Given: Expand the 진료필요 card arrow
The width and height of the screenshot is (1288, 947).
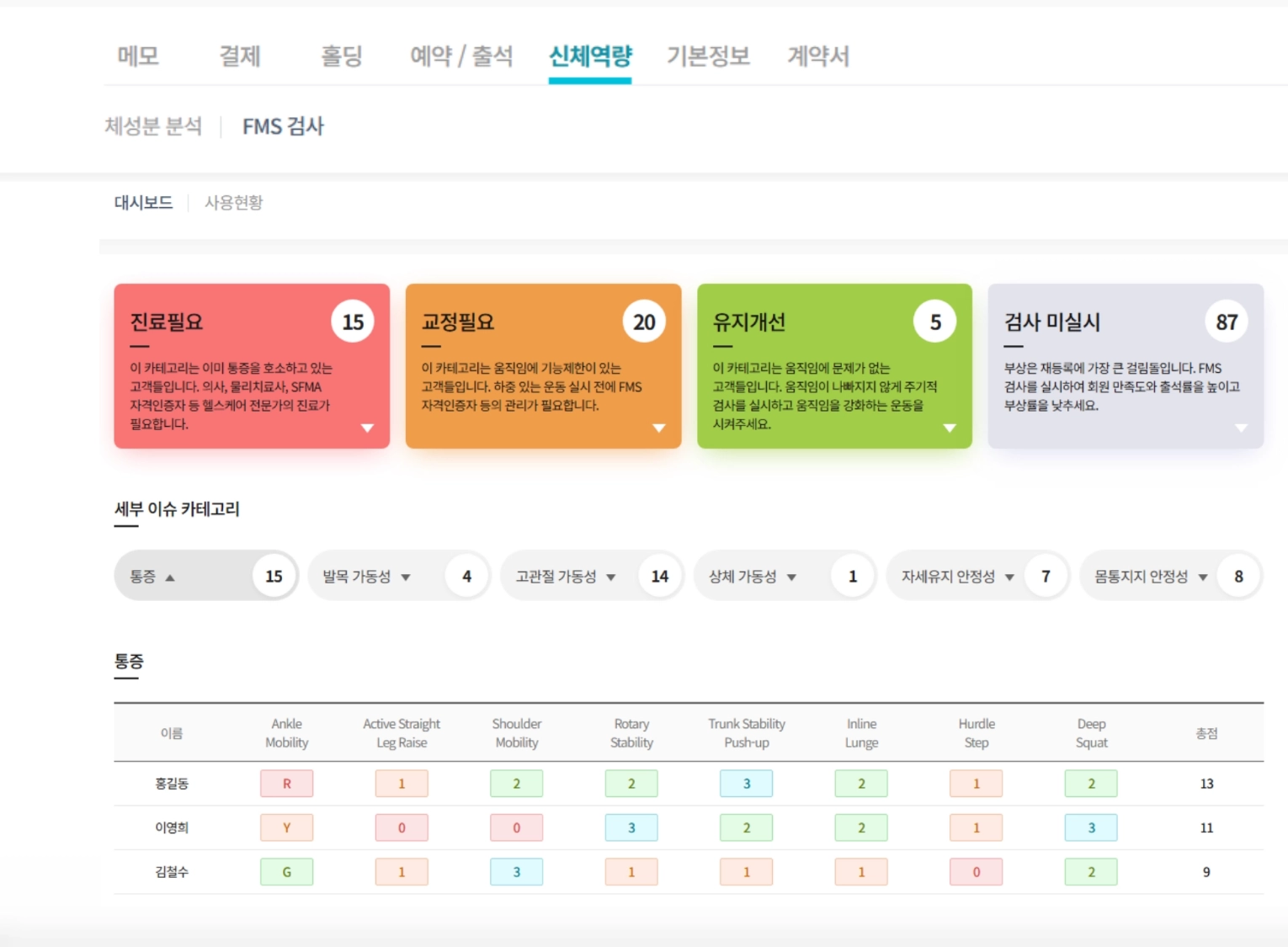Looking at the screenshot, I should (x=367, y=428).
